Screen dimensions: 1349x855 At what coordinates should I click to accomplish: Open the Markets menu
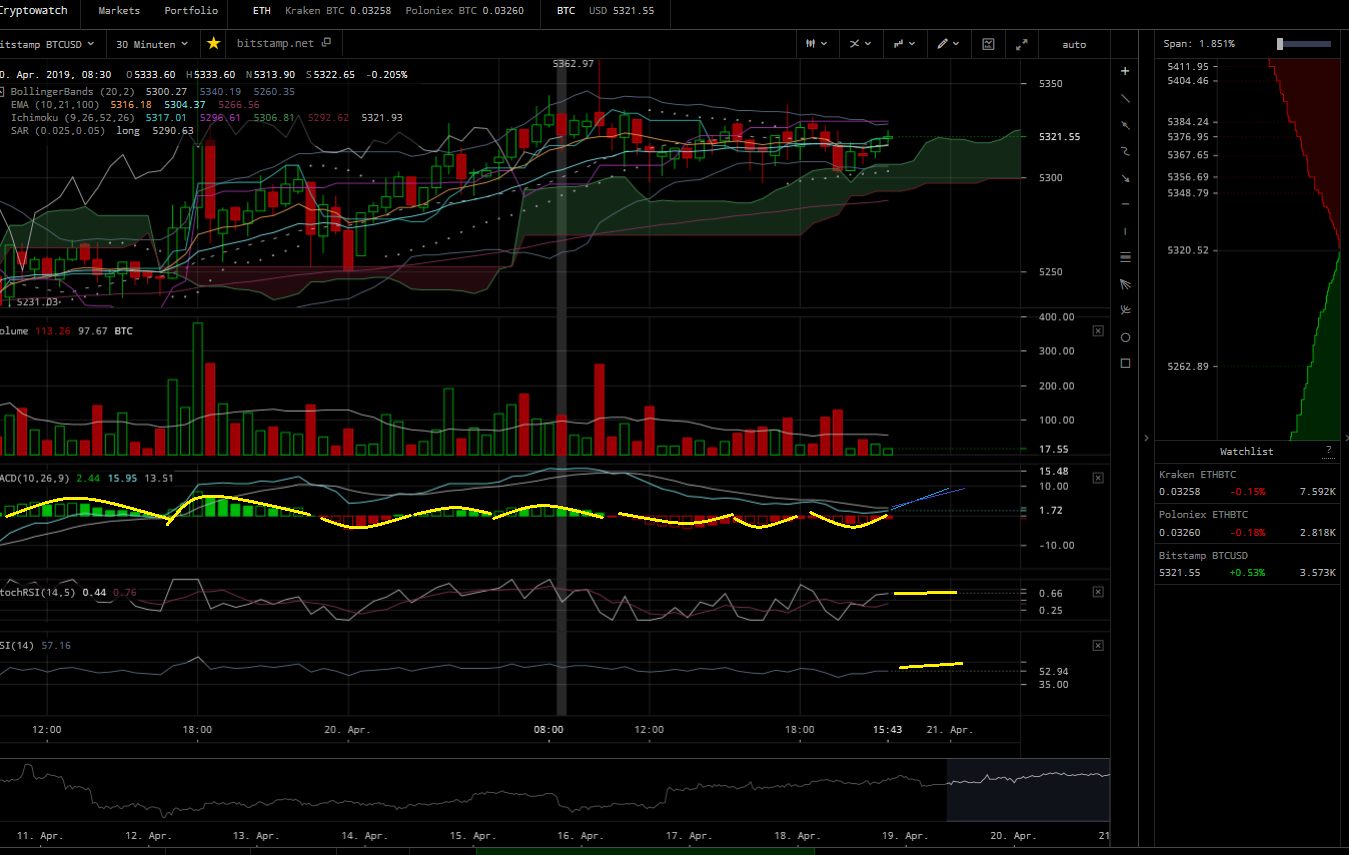click(119, 11)
